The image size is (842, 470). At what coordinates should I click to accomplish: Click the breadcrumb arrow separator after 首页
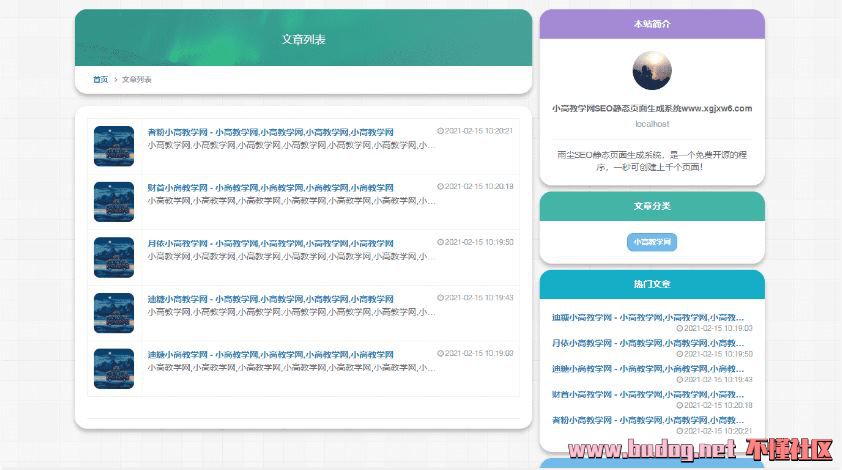(115, 79)
